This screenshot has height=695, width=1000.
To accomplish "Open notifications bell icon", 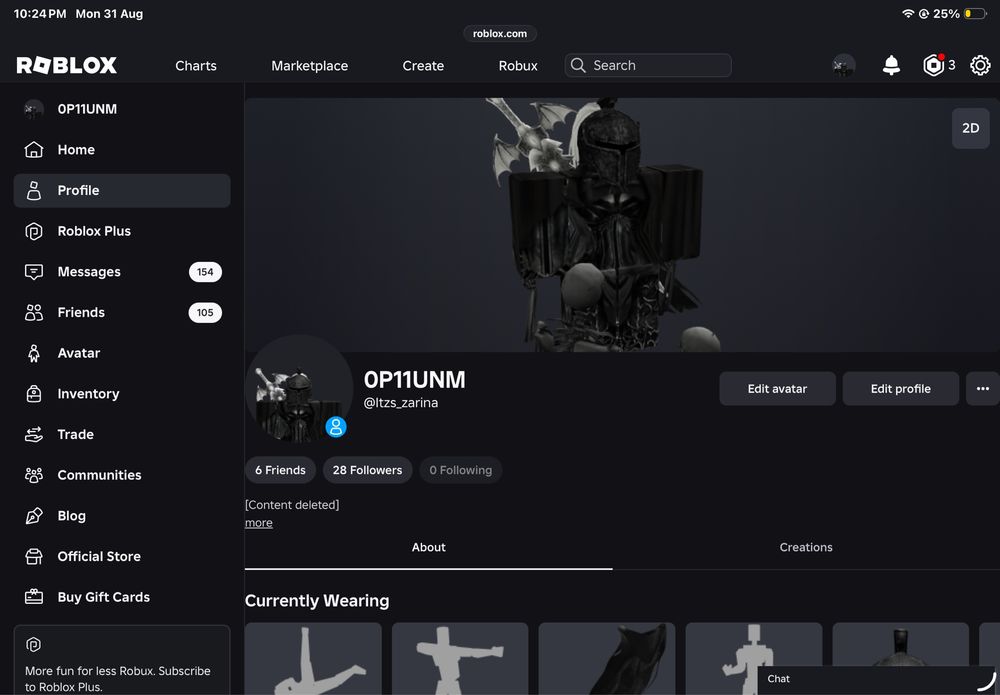I will 891,65.
